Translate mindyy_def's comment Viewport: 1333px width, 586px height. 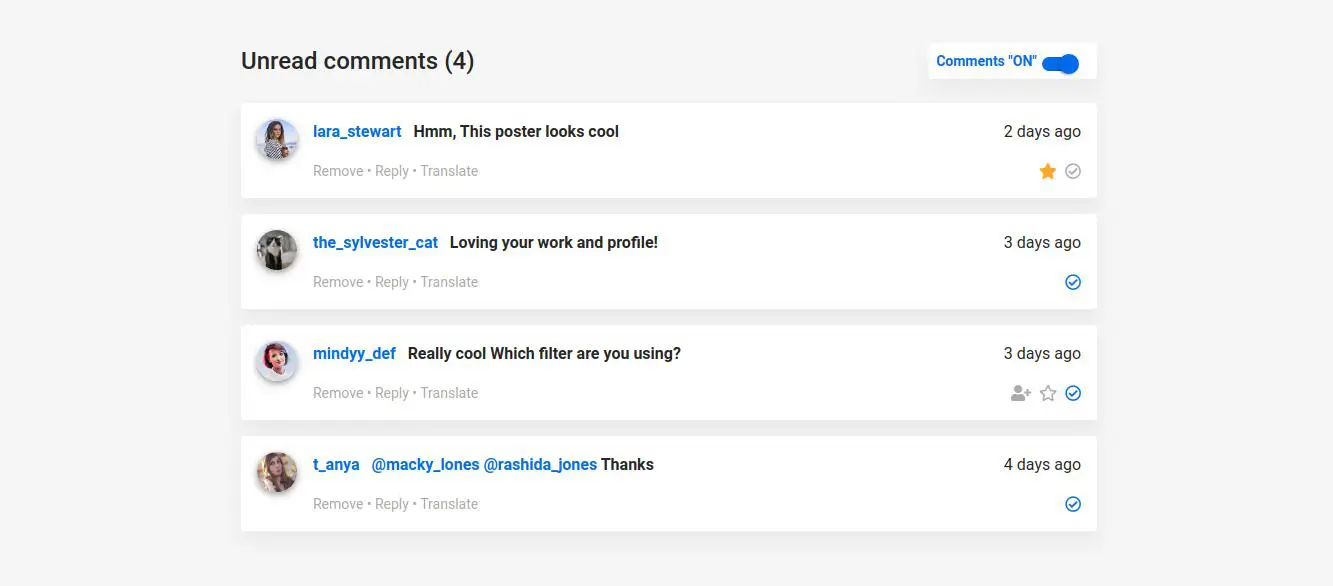click(x=449, y=394)
